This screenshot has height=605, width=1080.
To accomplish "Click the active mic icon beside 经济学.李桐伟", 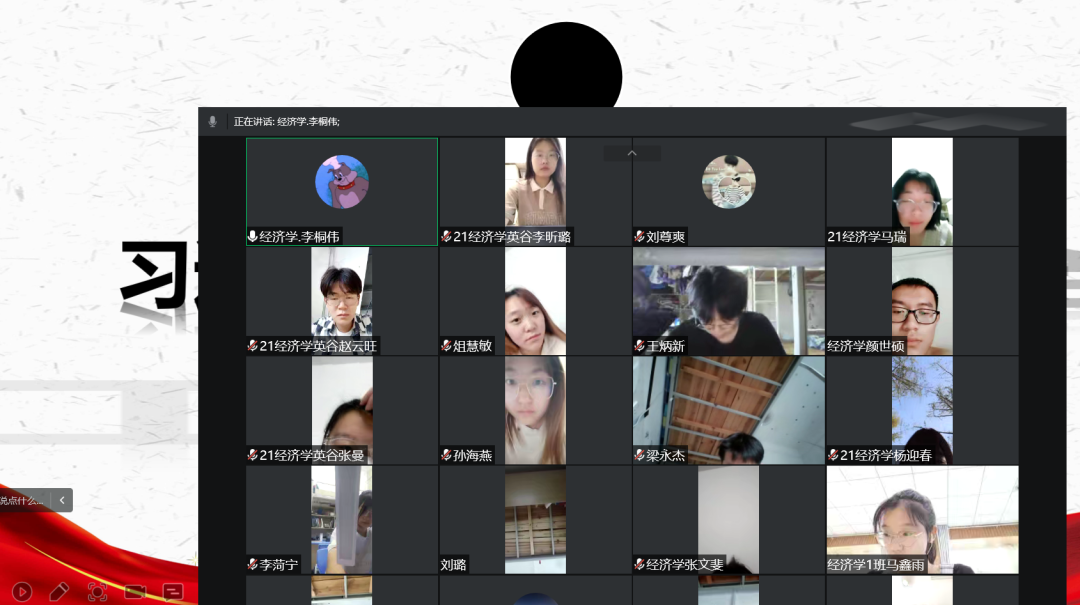I will pos(253,237).
